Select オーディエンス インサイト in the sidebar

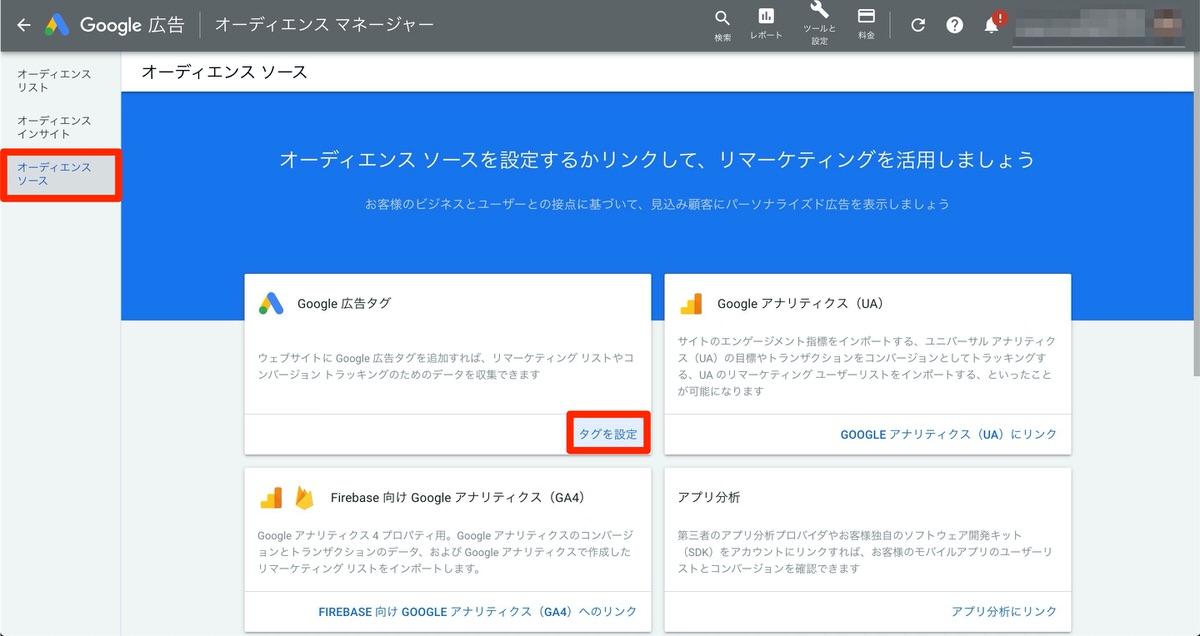54,127
